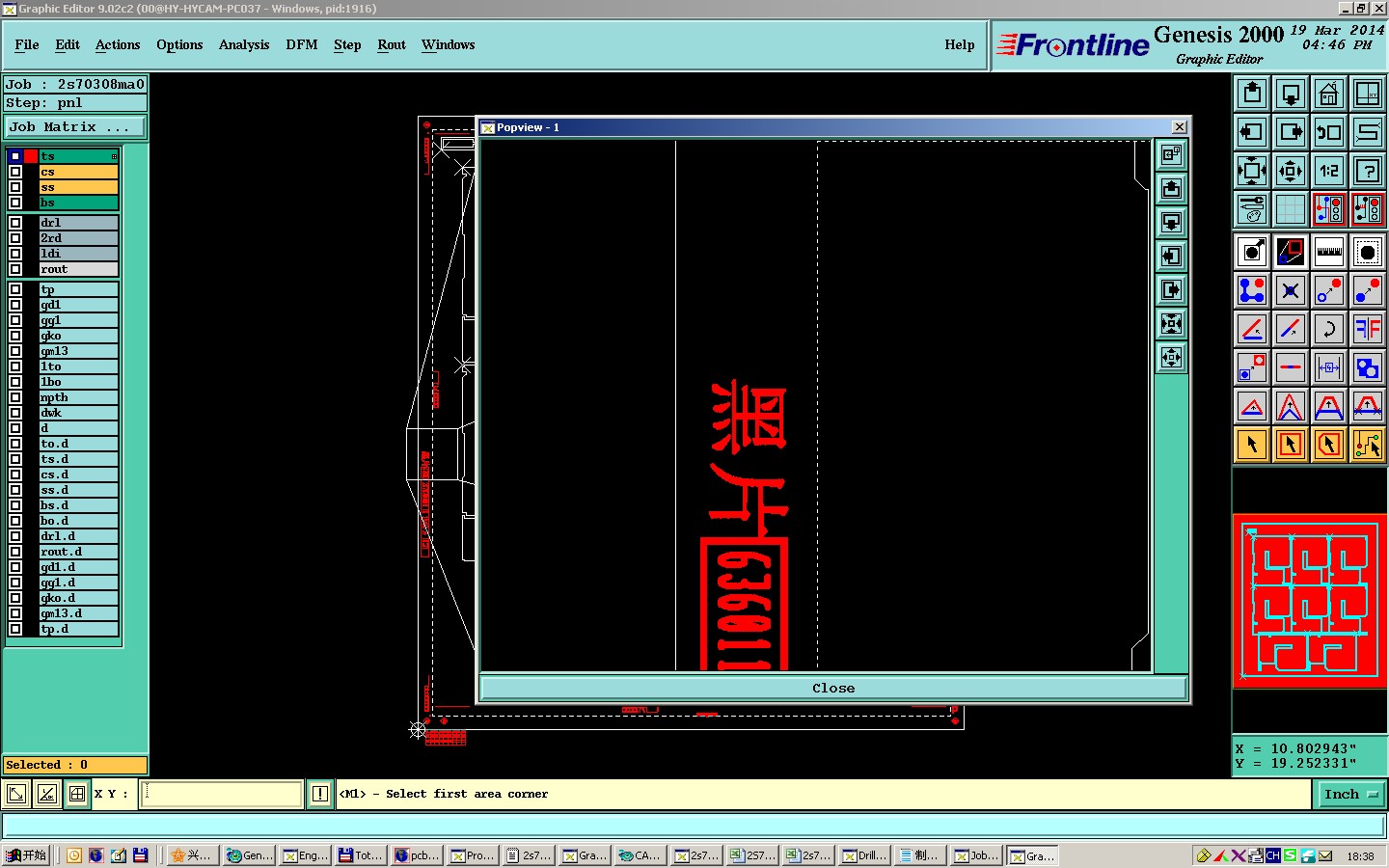Select the black X delete feature icon
This screenshot has width=1389, height=868.
click(1291, 290)
